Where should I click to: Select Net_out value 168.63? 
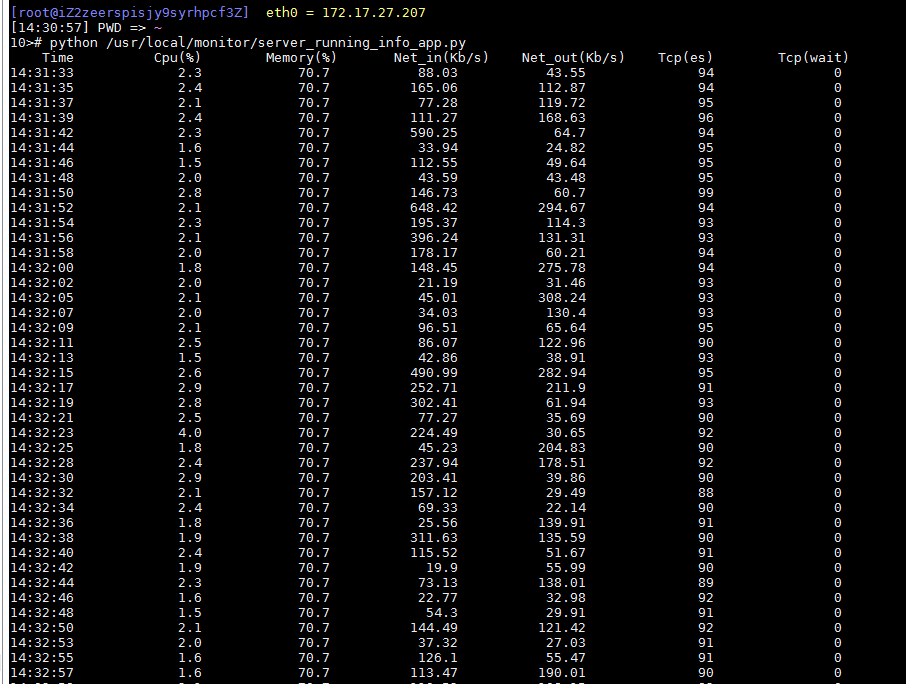coord(562,118)
